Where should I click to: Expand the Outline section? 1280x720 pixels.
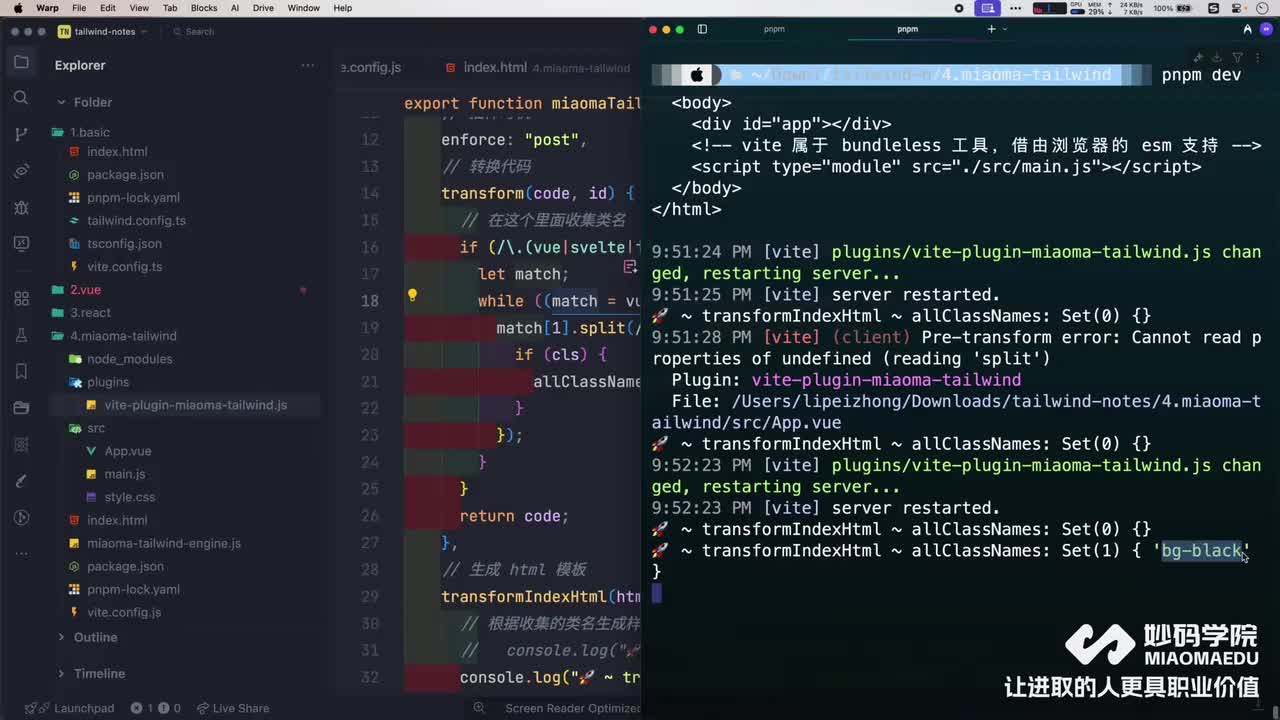point(87,637)
